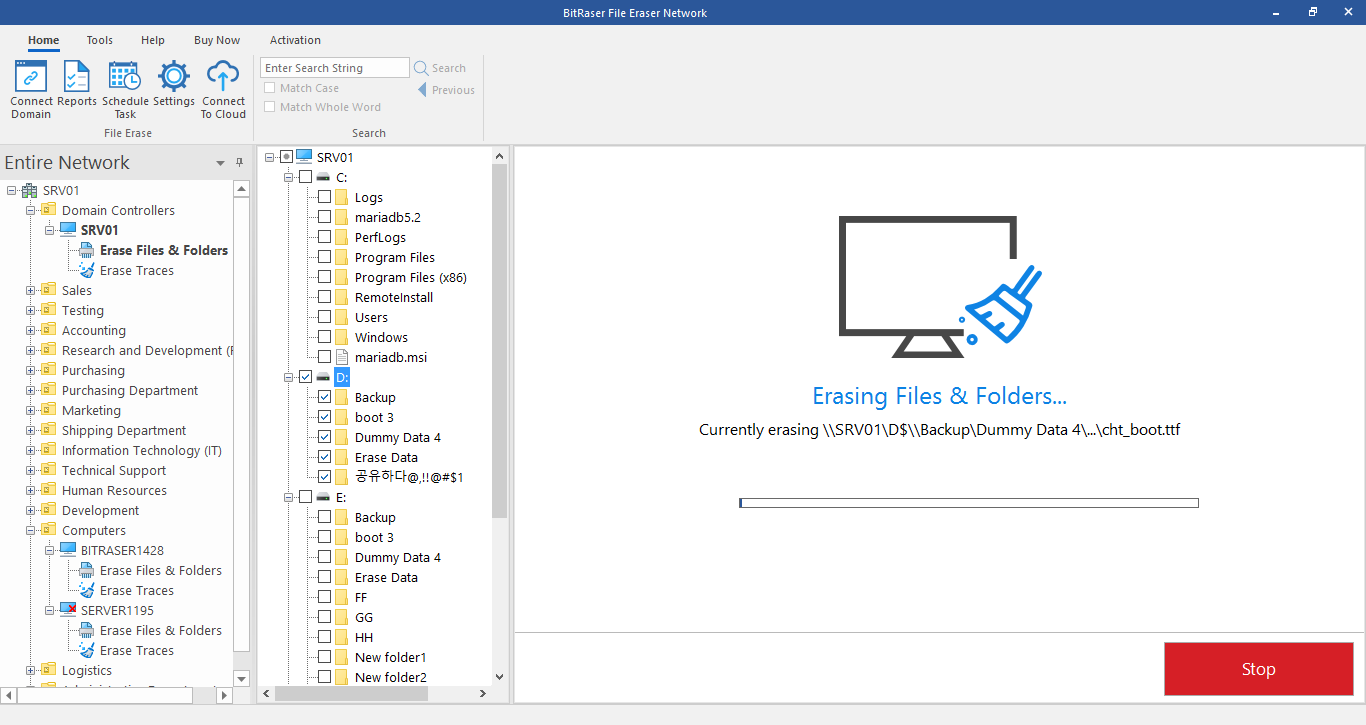The image size is (1366, 725).
Task: Collapse the Domain Controllers node
Action: click(30, 210)
